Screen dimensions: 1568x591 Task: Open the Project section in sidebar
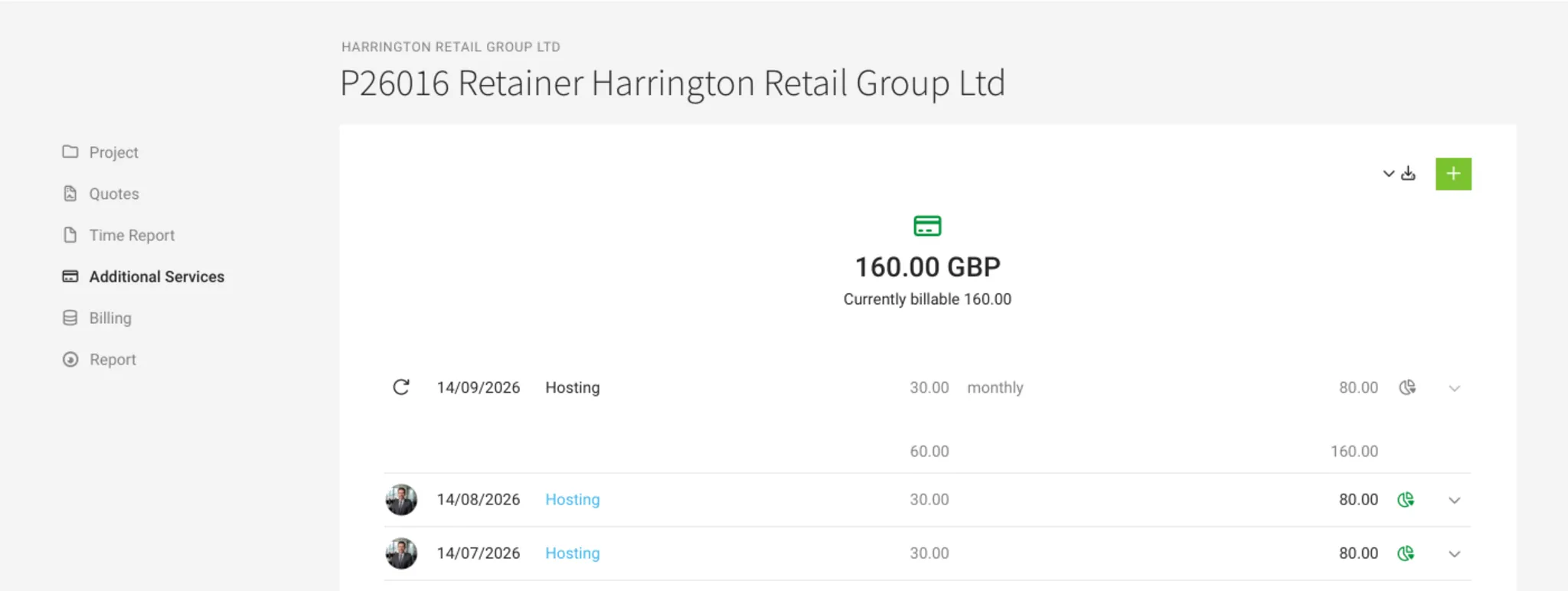[x=100, y=152]
